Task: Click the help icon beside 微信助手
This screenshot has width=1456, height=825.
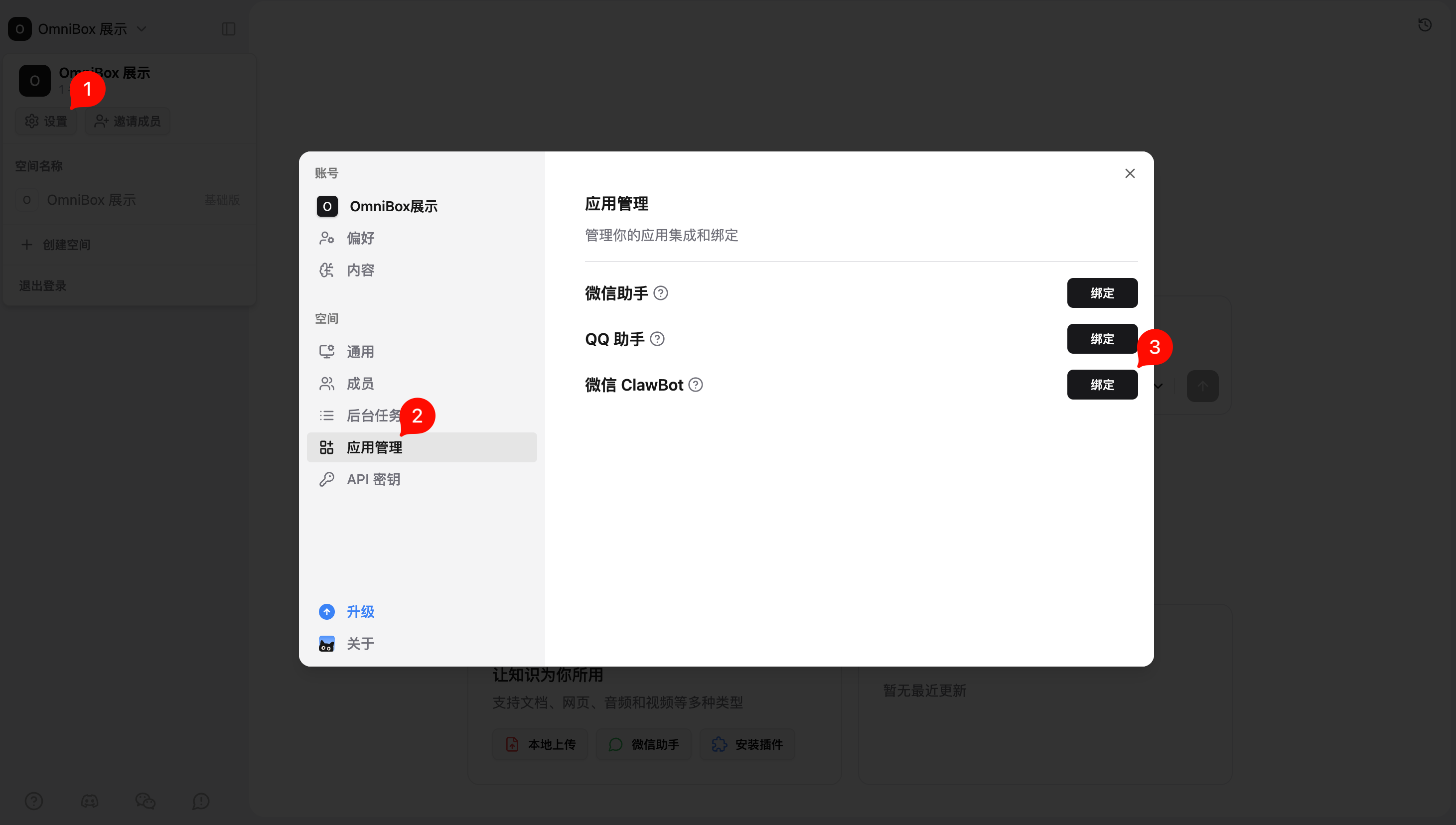Action: tap(660, 293)
